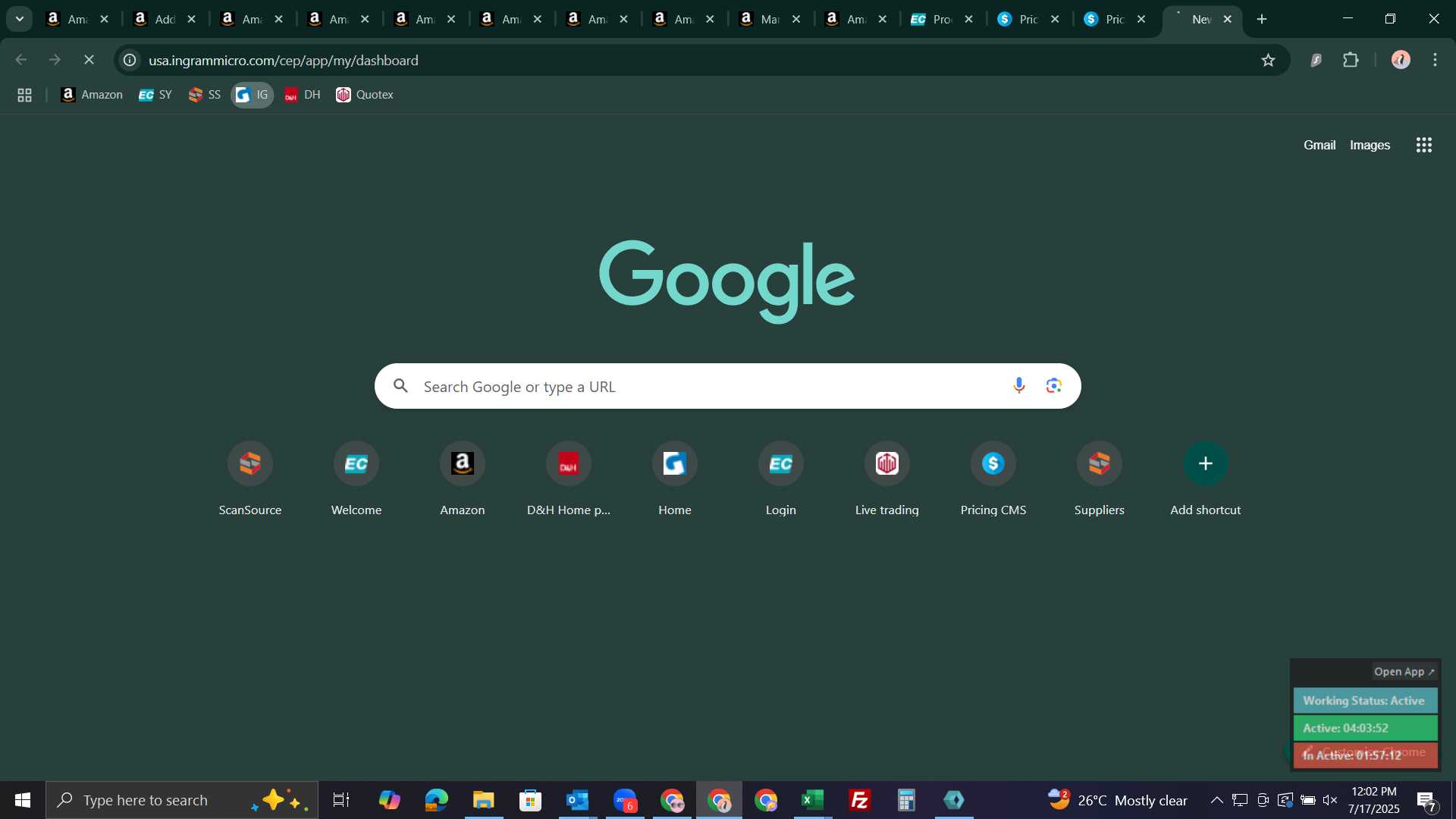The width and height of the screenshot is (1456, 819).
Task: Open the Images link
Action: (x=1370, y=145)
